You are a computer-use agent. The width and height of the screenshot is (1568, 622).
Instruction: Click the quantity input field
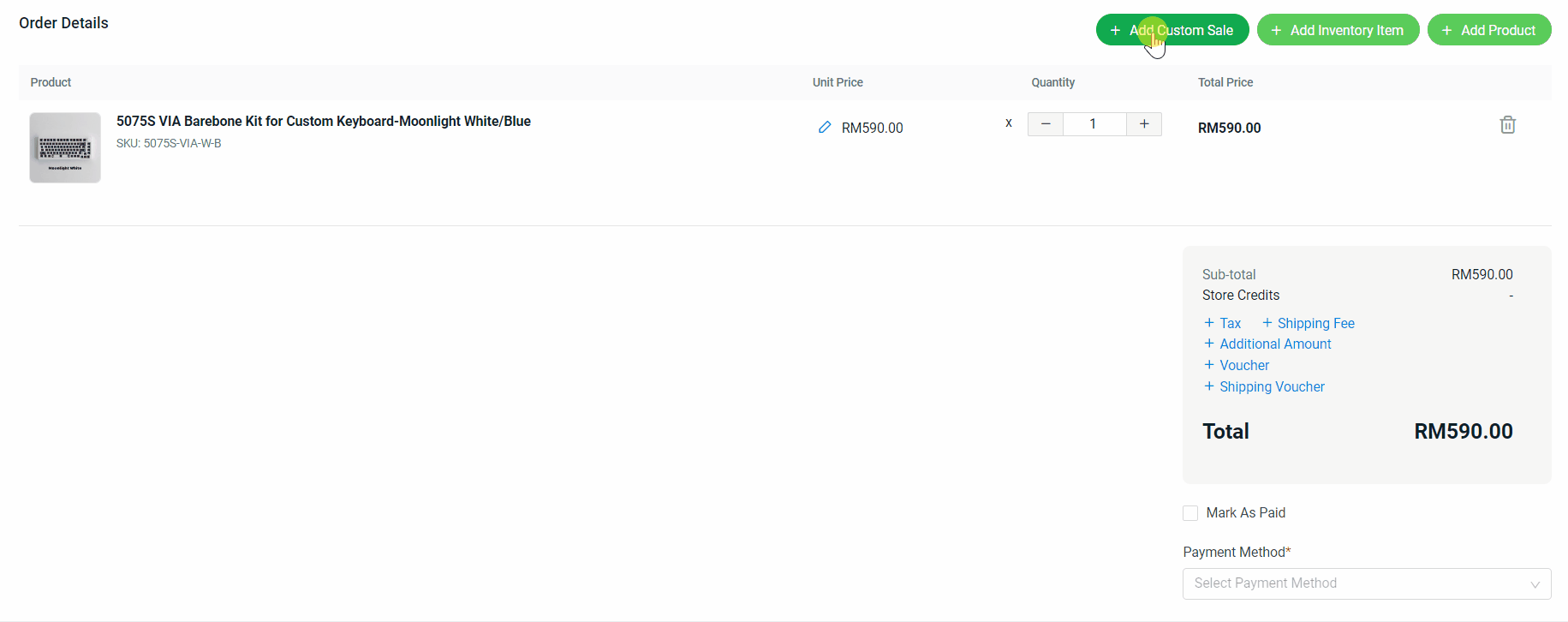click(1094, 124)
